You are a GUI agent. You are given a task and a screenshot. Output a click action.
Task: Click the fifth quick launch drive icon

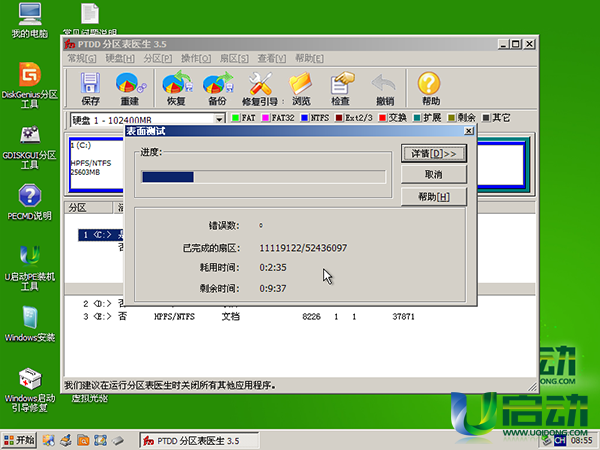(118, 440)
